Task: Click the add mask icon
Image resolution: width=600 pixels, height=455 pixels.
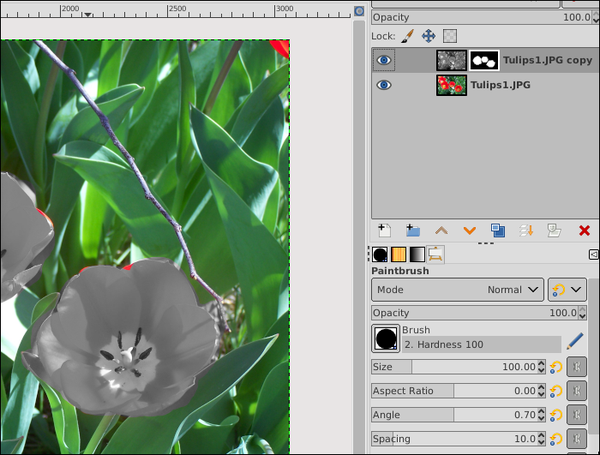Action: 554,230
